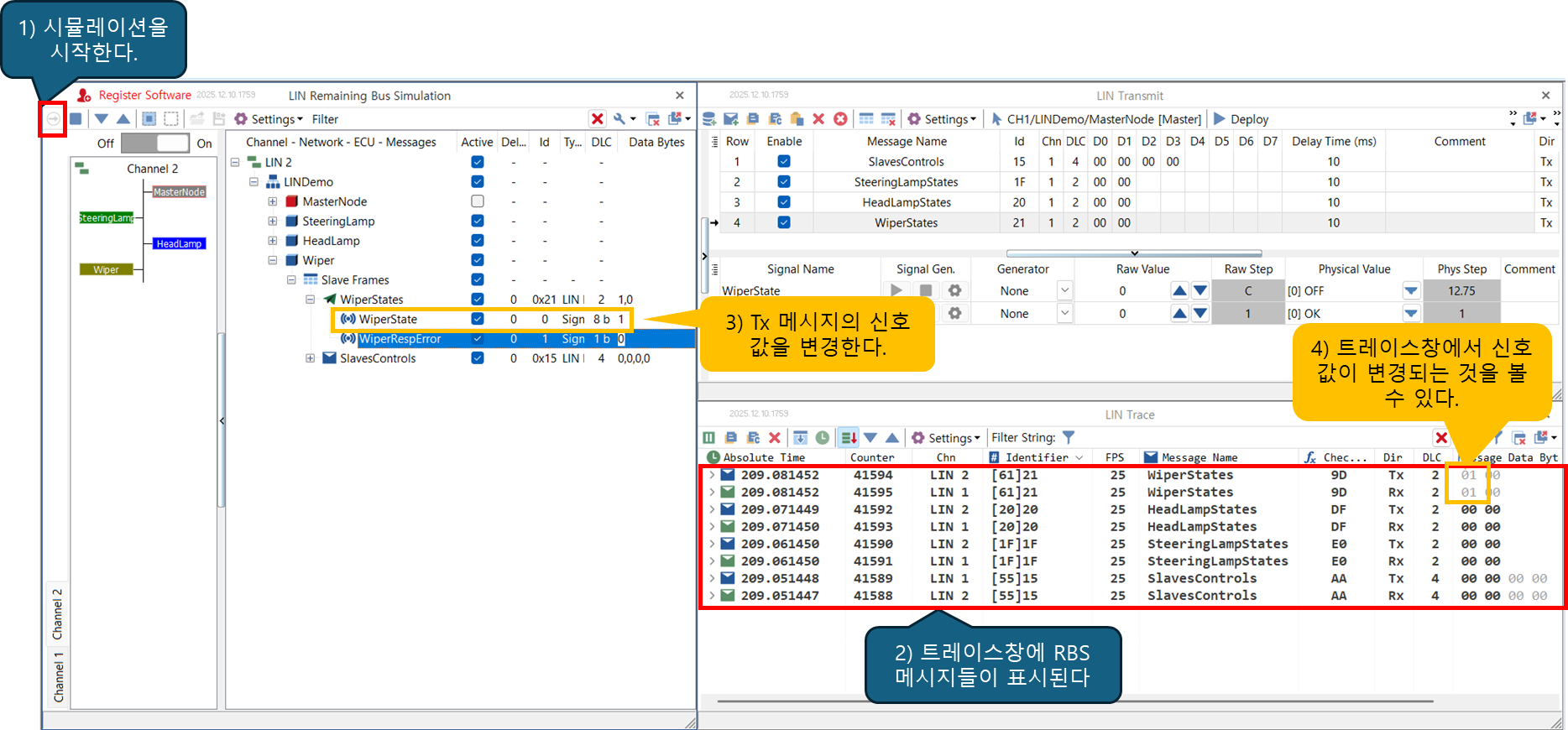1568x730 pixels.
Task: Open Settings menu in LIN Trace toolbar
Action: point(945,438)
